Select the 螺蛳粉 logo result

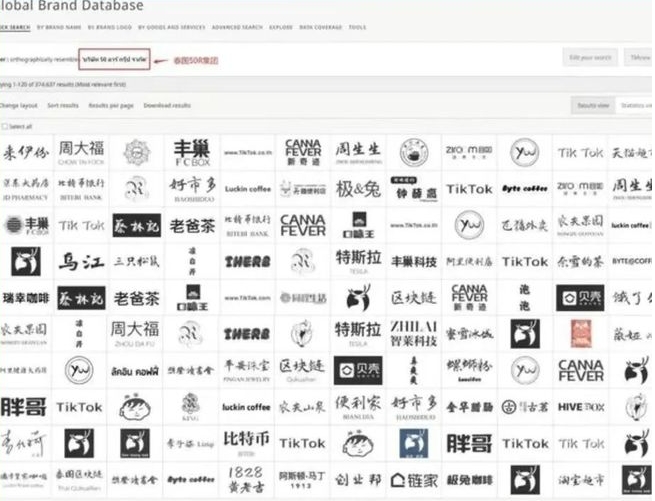[x=470, y=370]
